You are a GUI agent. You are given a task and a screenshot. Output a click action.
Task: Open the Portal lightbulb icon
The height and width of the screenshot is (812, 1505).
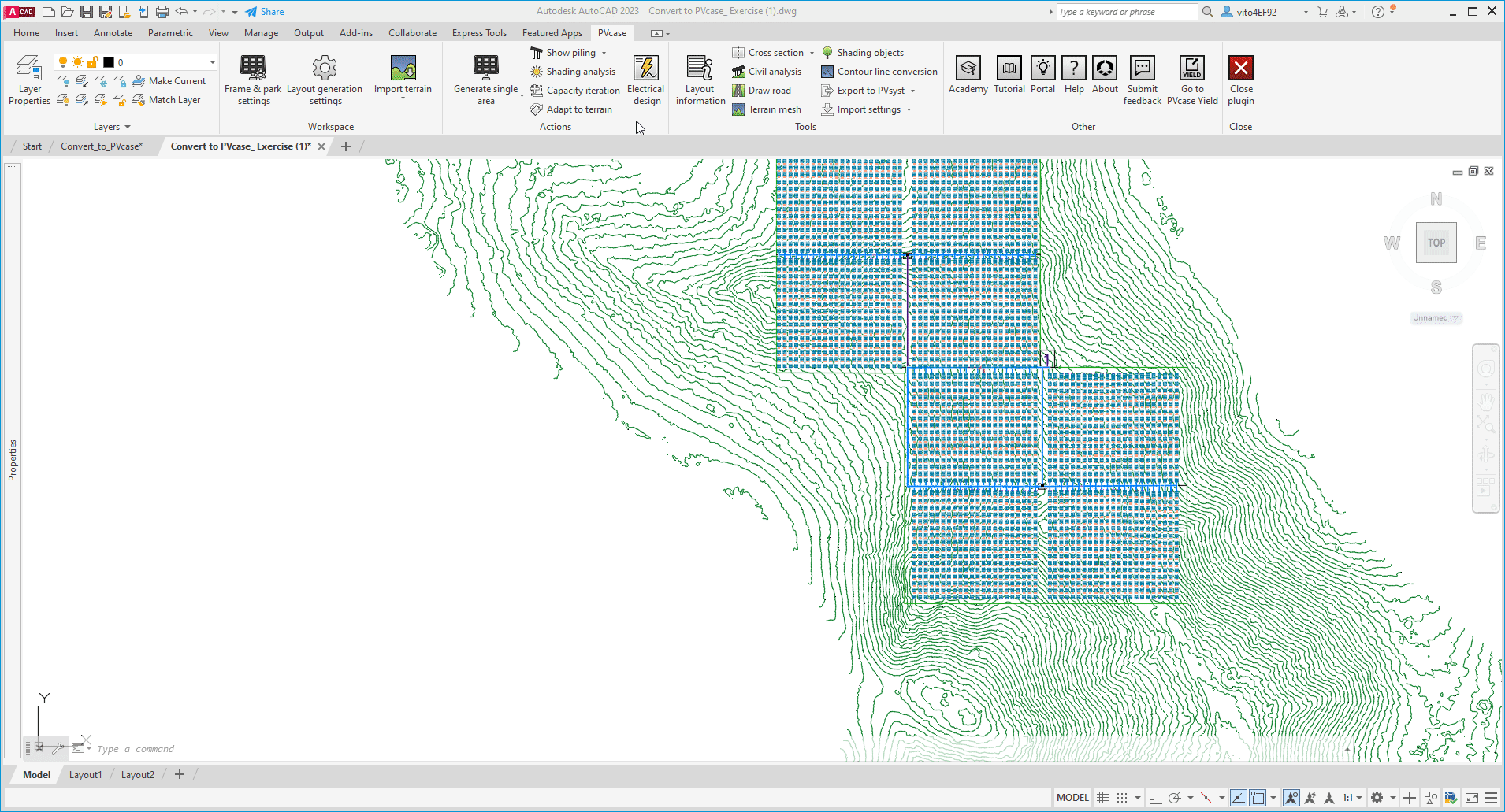click(1043, 68)
